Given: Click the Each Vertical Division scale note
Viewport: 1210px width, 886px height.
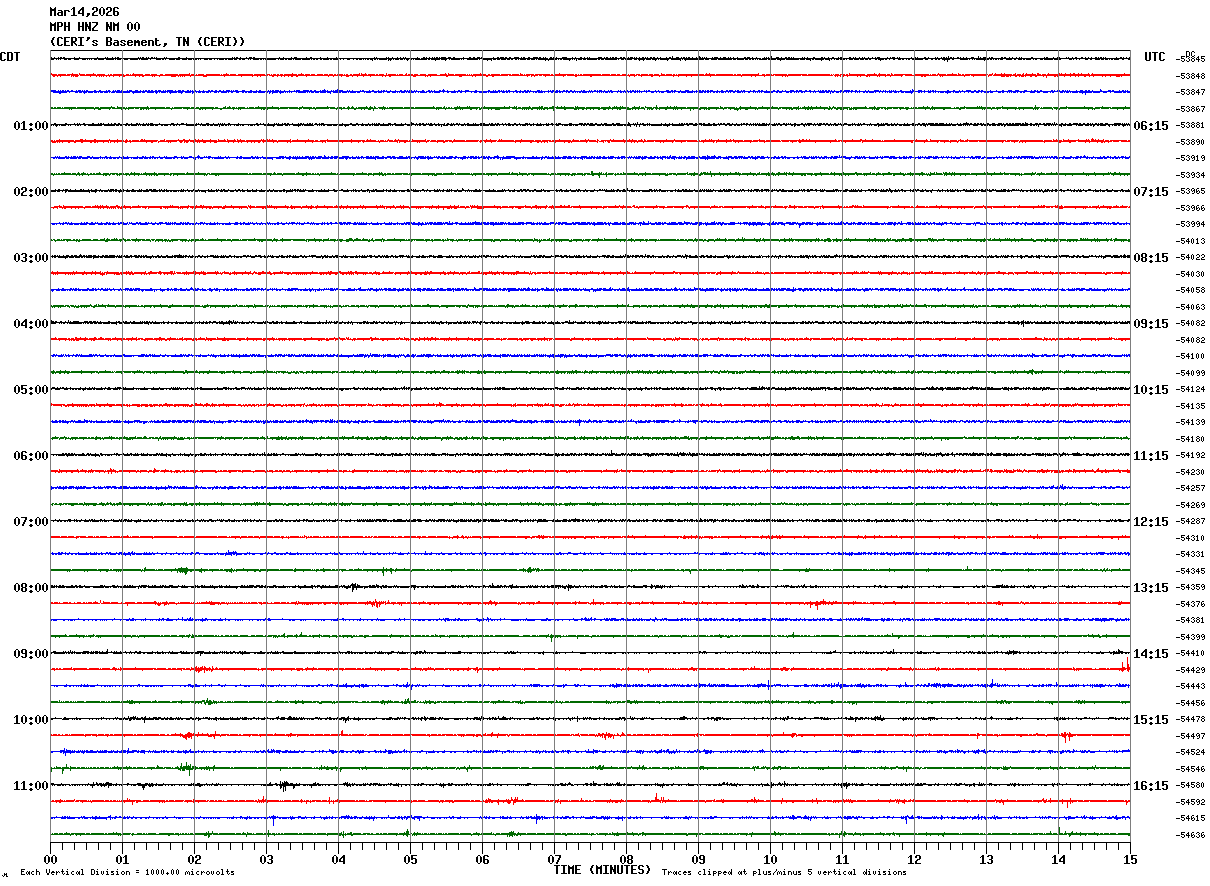Looking at the screenshot, I should point(127,872).
